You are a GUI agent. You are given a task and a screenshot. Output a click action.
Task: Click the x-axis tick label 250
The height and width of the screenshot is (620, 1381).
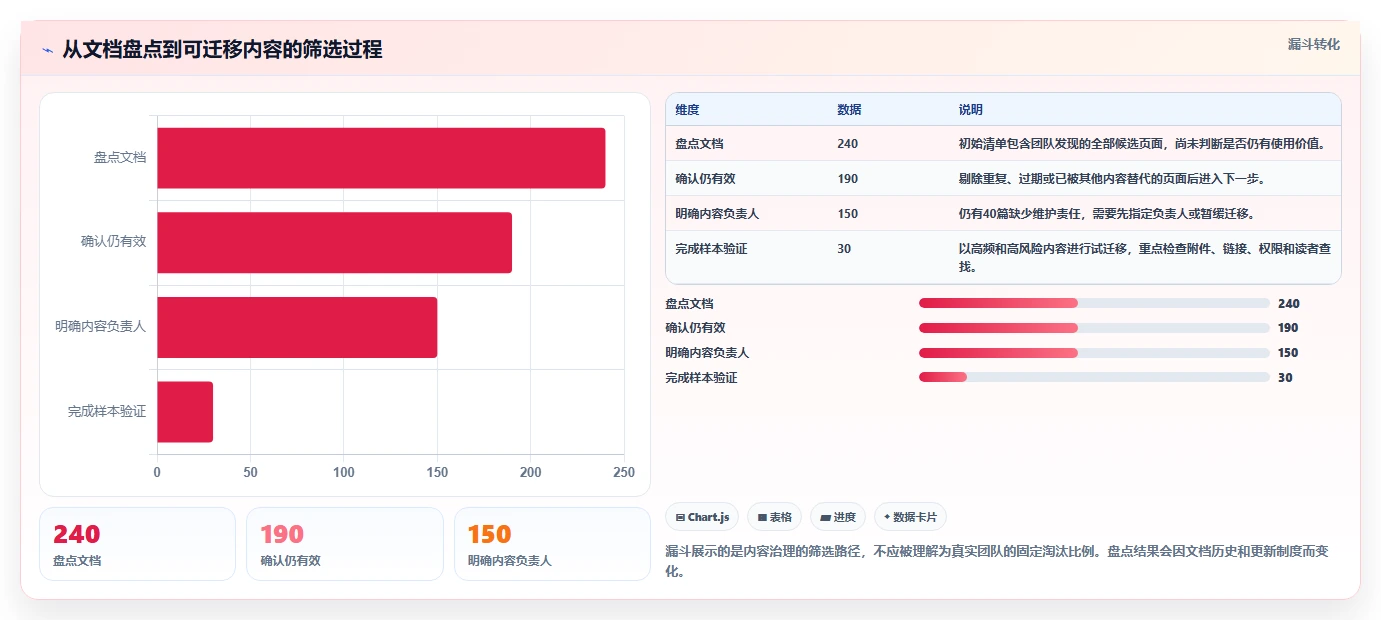coord(624,472)
